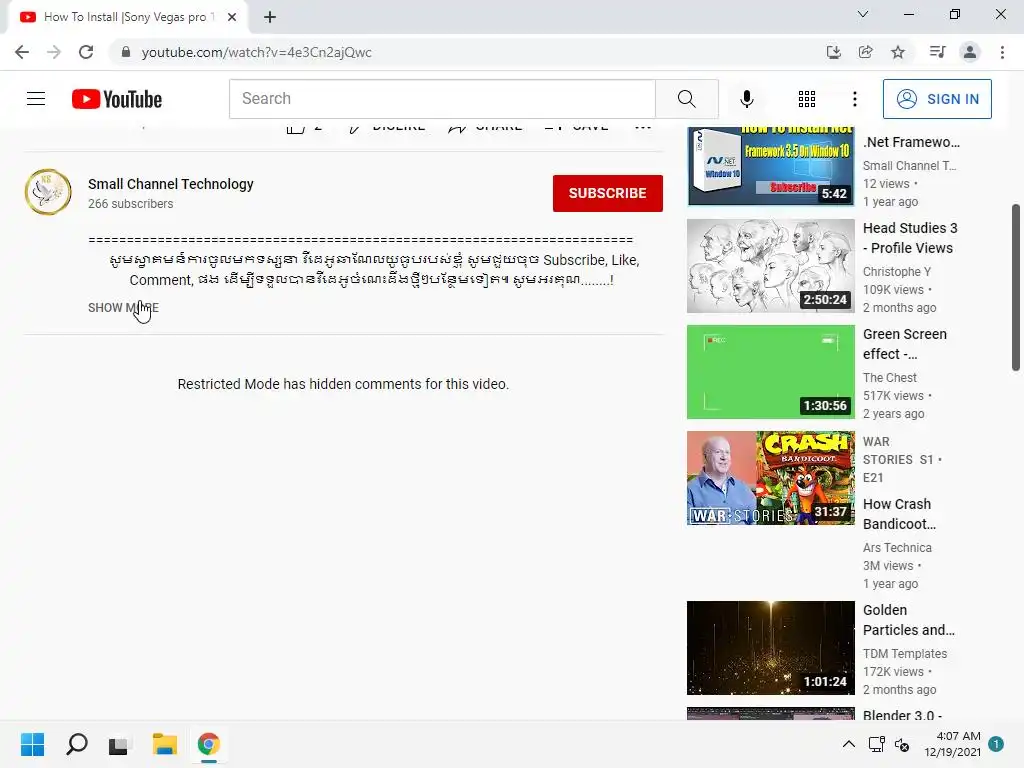Open Golden Particles video thumbnail
This screenshot has height=768, width=1024.
(771, 648)
